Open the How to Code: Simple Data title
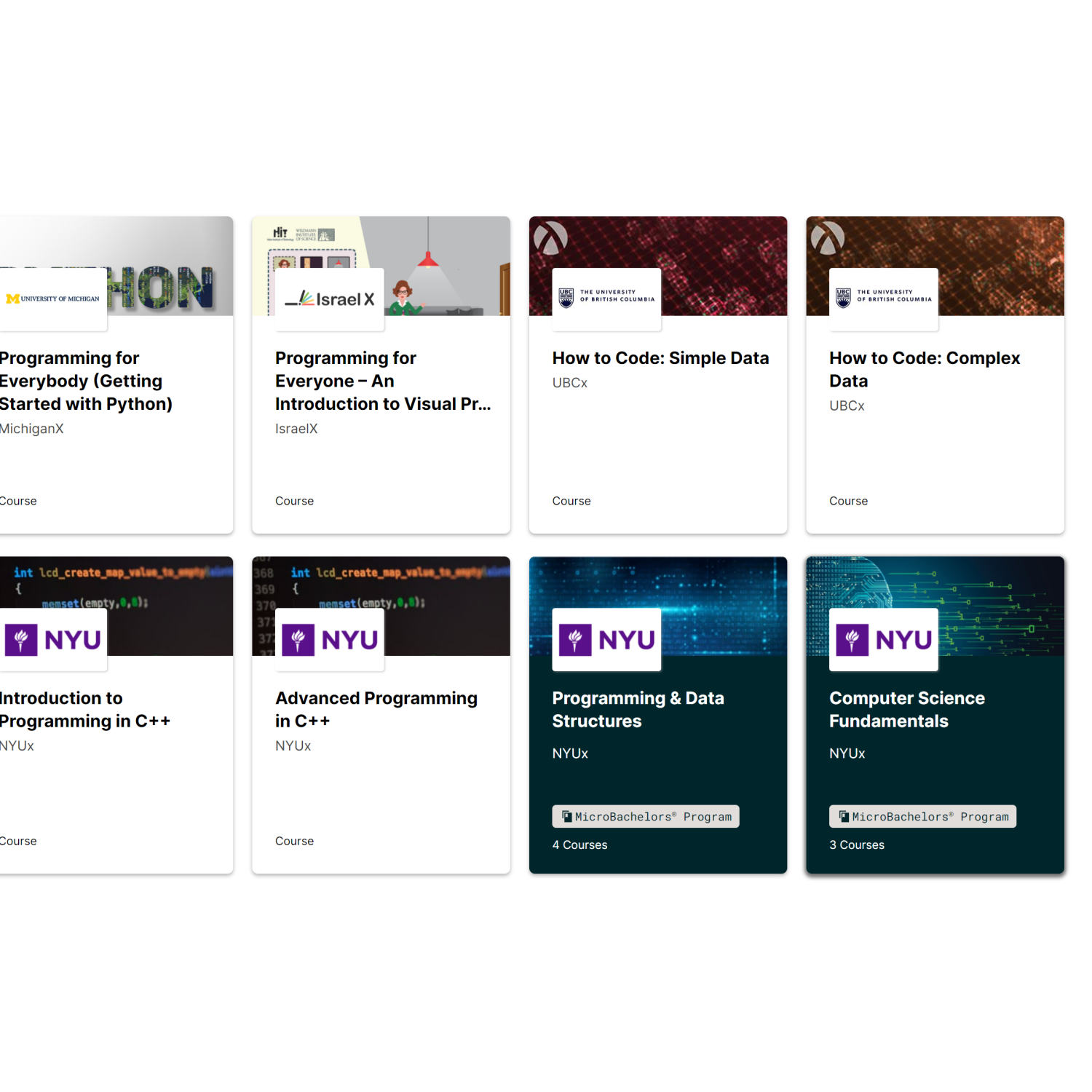Image resolution: width=1092 pixels, height=1092 pixels. (x=660, y=358)
